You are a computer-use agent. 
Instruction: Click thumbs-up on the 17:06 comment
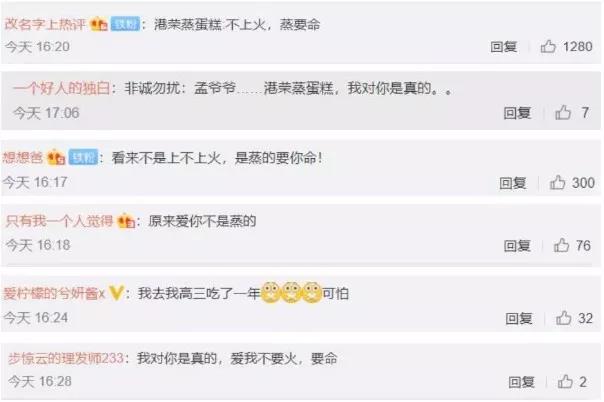[x=562, y=112]
